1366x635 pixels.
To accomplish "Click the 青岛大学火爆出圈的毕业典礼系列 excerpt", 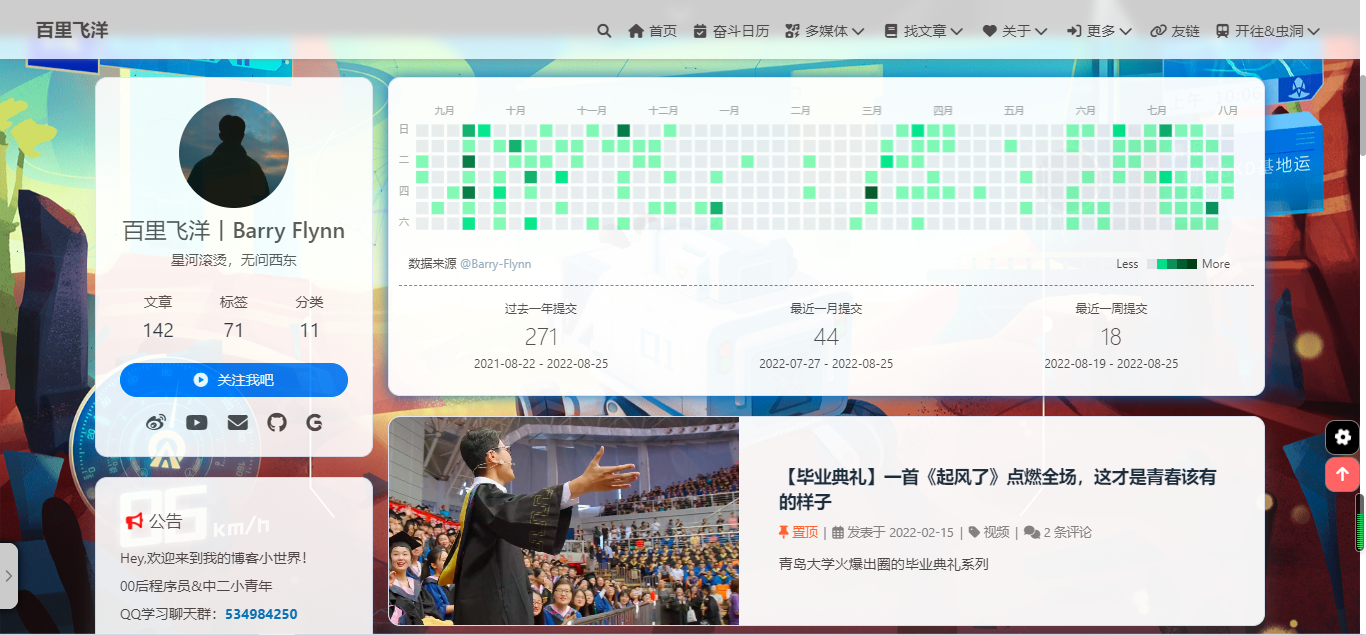I will 884,564.
